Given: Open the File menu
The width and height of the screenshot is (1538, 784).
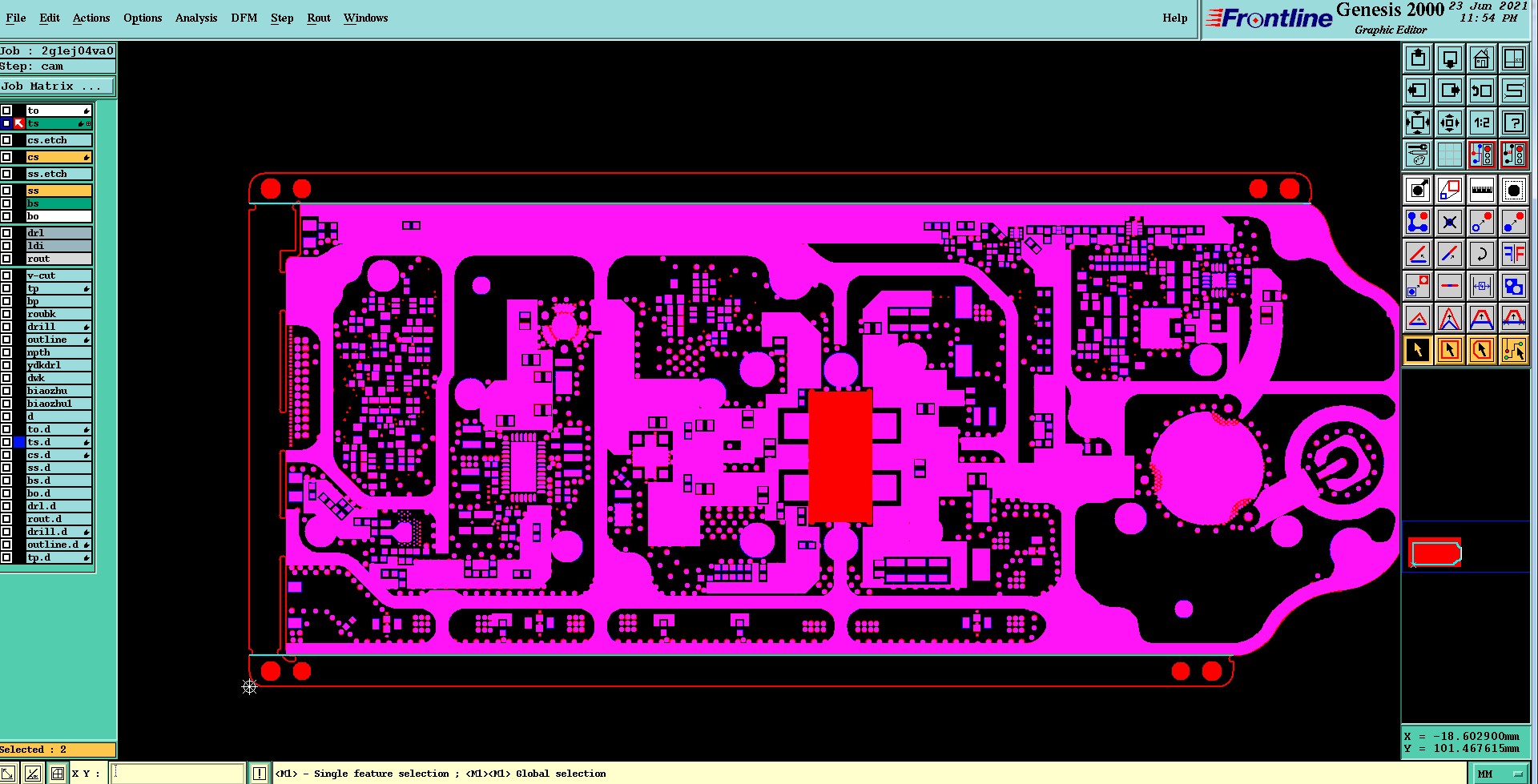Looking at the screenshot, I should (x=16, y=18).
